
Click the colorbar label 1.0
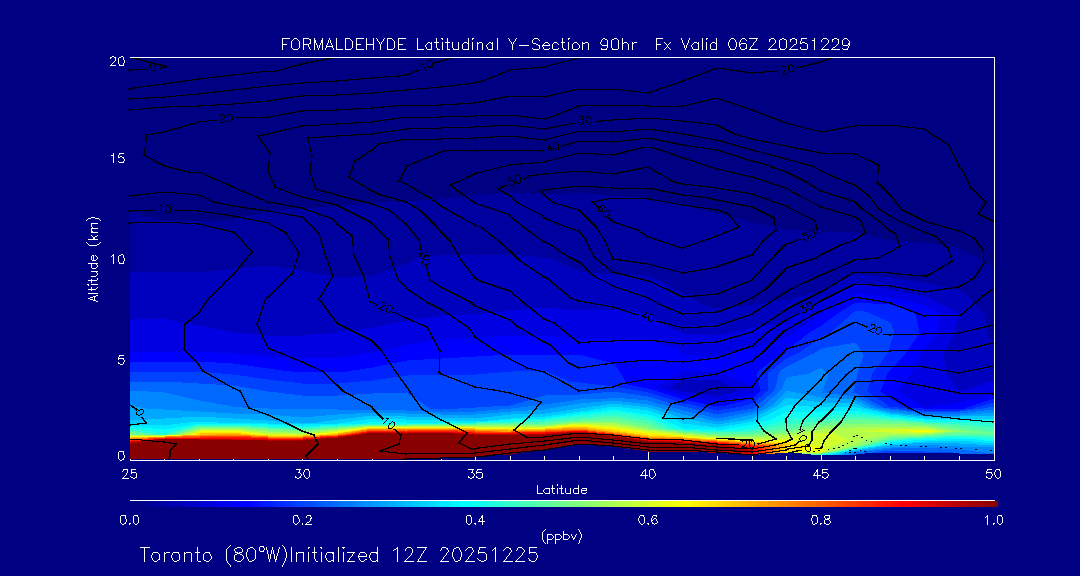click(994, 520)
